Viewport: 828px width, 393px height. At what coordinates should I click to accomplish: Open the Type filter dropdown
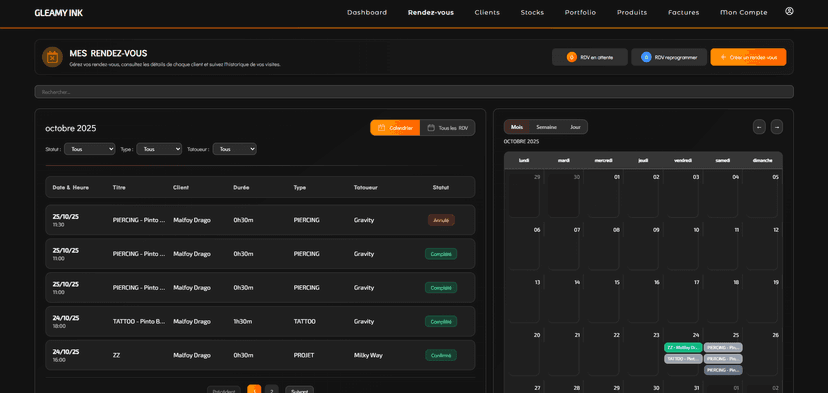pos(159,149)
